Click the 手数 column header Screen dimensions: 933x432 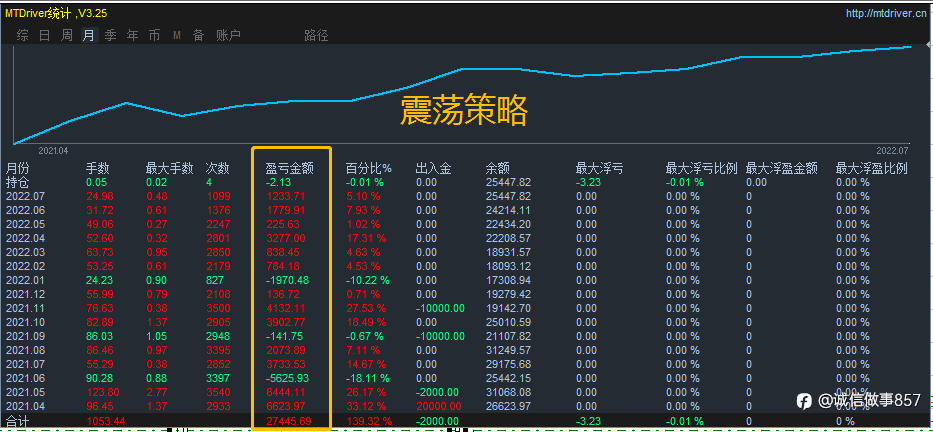[x=98, y=169]
